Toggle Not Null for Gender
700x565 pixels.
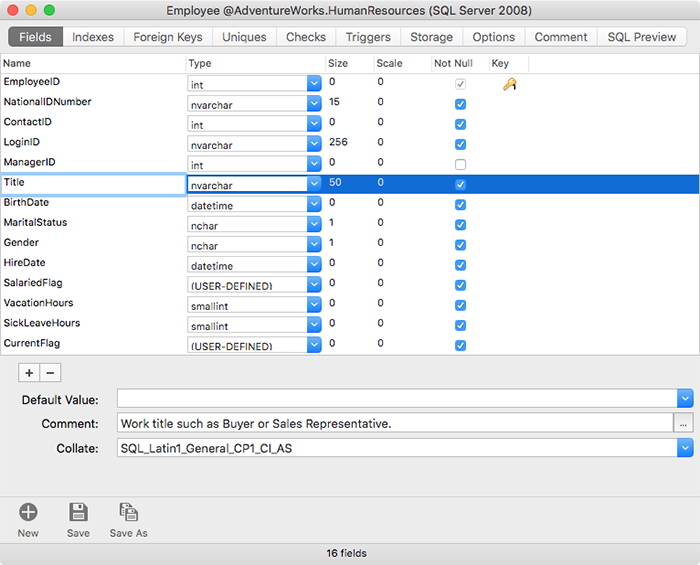coord(460,245)
